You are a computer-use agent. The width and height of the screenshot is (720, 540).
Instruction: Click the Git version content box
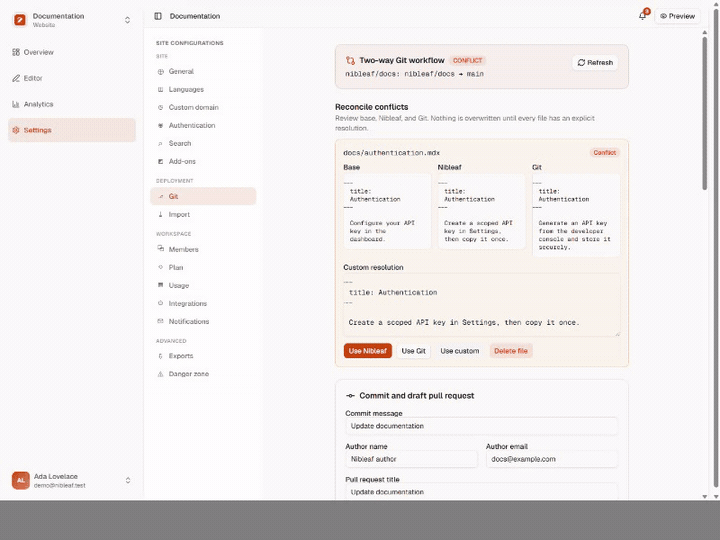(x=576, y=215)
